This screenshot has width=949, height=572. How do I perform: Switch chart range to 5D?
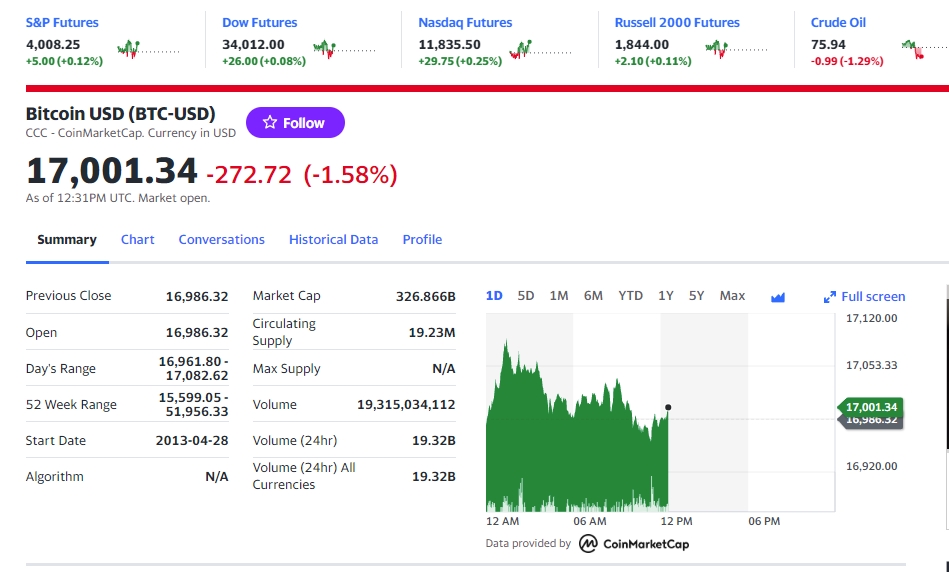(525, 296)
